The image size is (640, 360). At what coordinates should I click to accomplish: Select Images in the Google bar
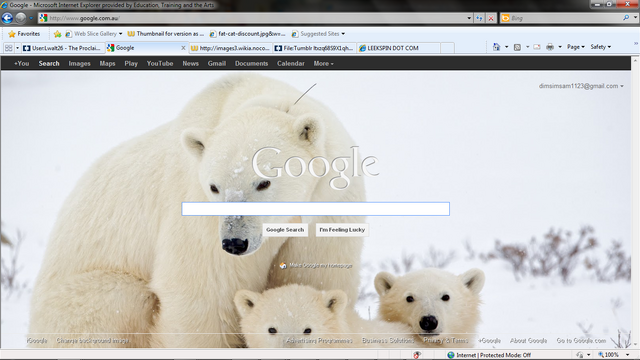coord(79,64)
